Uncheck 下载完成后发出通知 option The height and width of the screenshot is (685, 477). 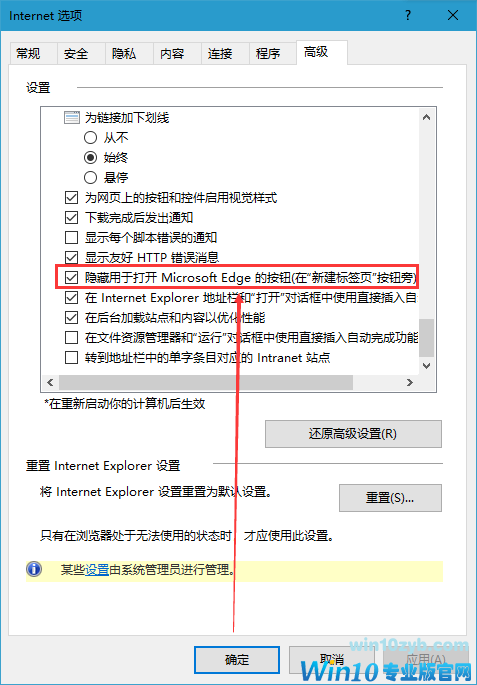[71, 218]
